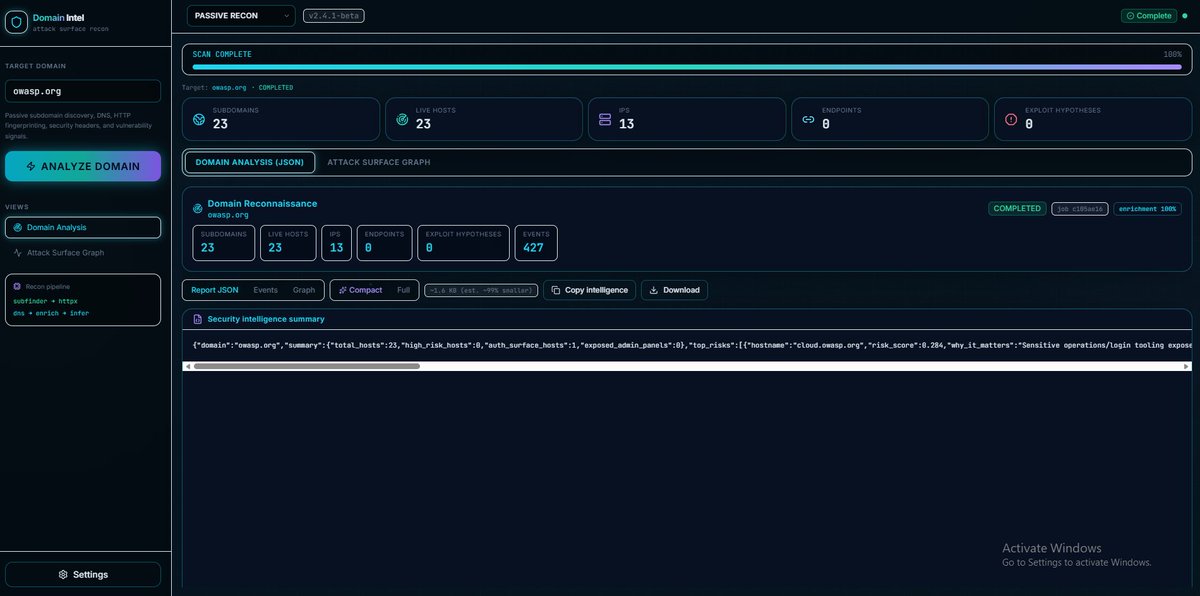
Task: Select the Report JSON sub-tab
Action: [x=215, y=290]
